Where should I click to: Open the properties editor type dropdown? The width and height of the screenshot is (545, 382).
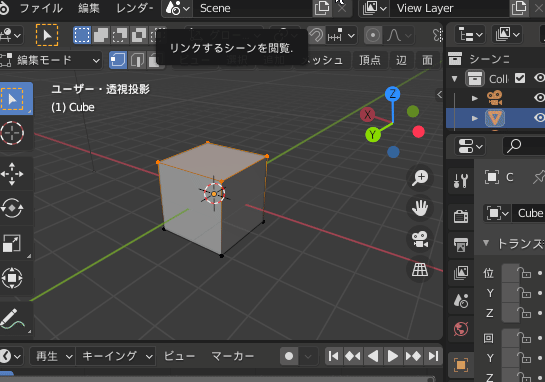(470, 146)
